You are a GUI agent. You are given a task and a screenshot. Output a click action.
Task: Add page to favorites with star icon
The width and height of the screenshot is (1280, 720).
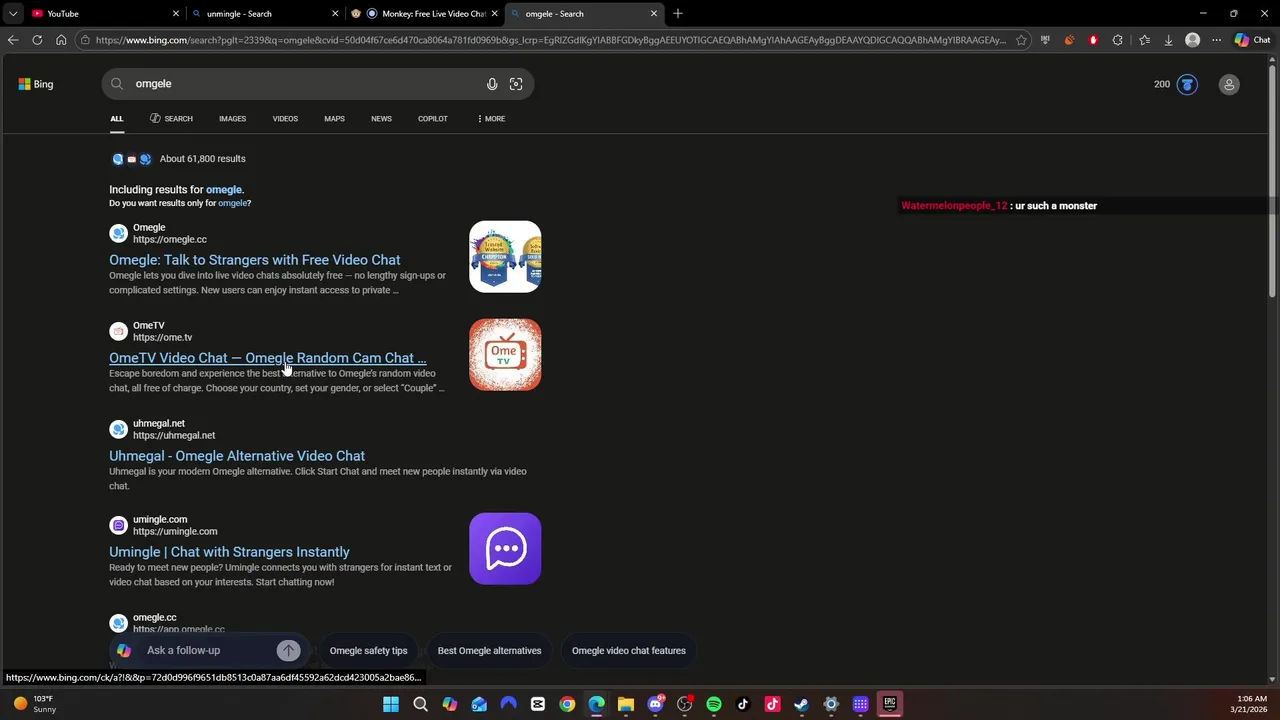tap(1021, 40)
